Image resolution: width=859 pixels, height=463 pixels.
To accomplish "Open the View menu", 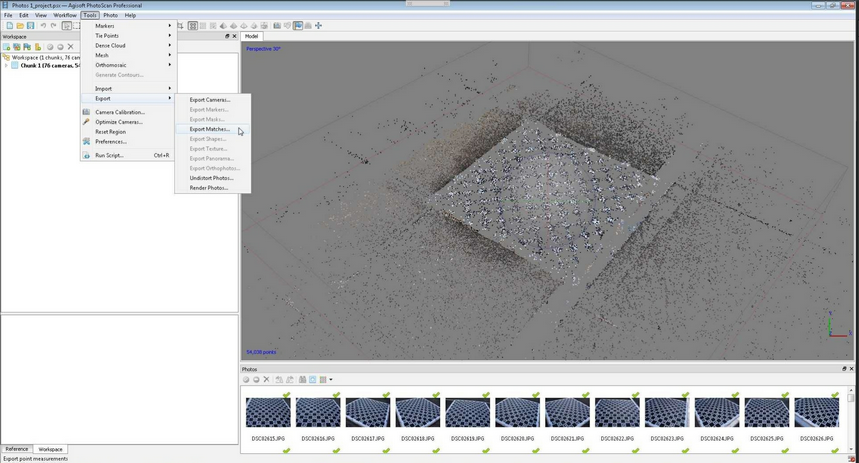I will pos(41,15).
